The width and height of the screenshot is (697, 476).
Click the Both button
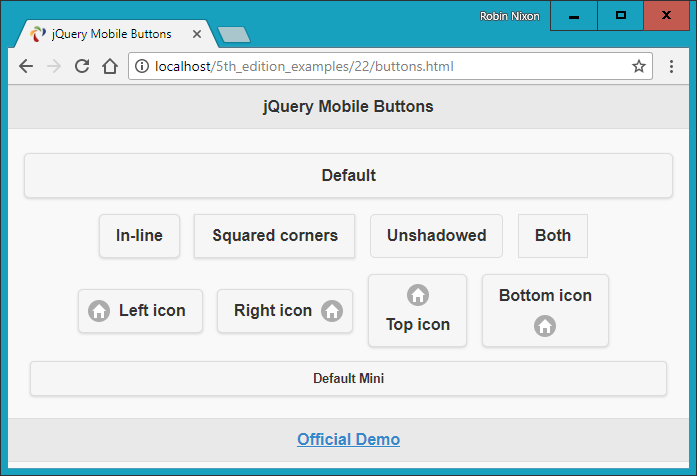(x=553, y=236)
